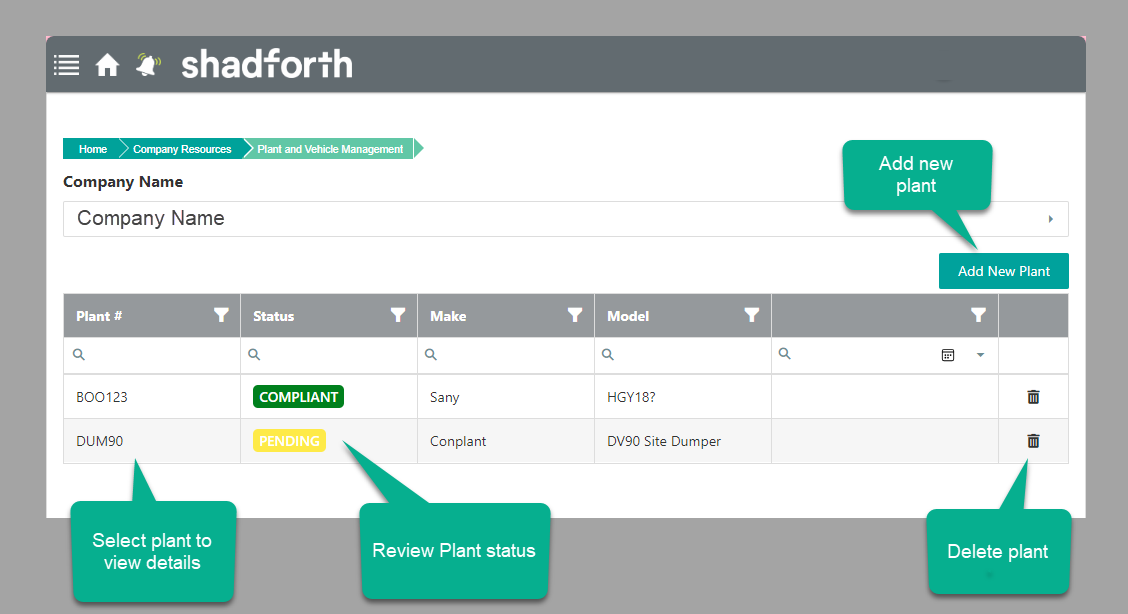Image resolution: width=1128 pixels, height=614 pixels.
Task: Filter the Make column
Action: tap(575, 315)
